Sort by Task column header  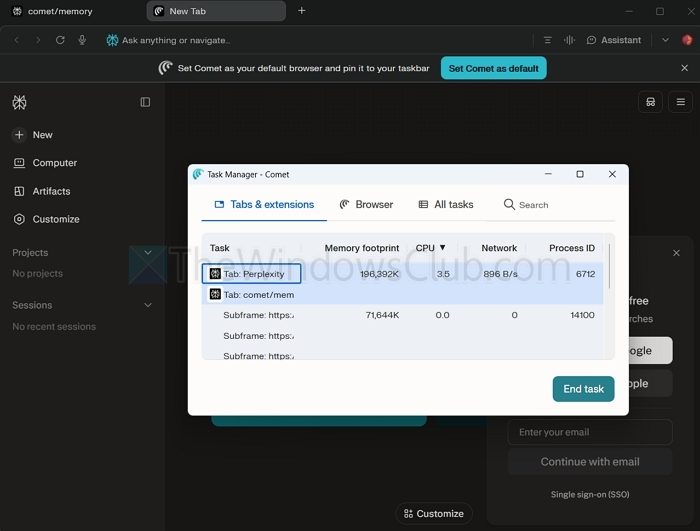(220, 248)
